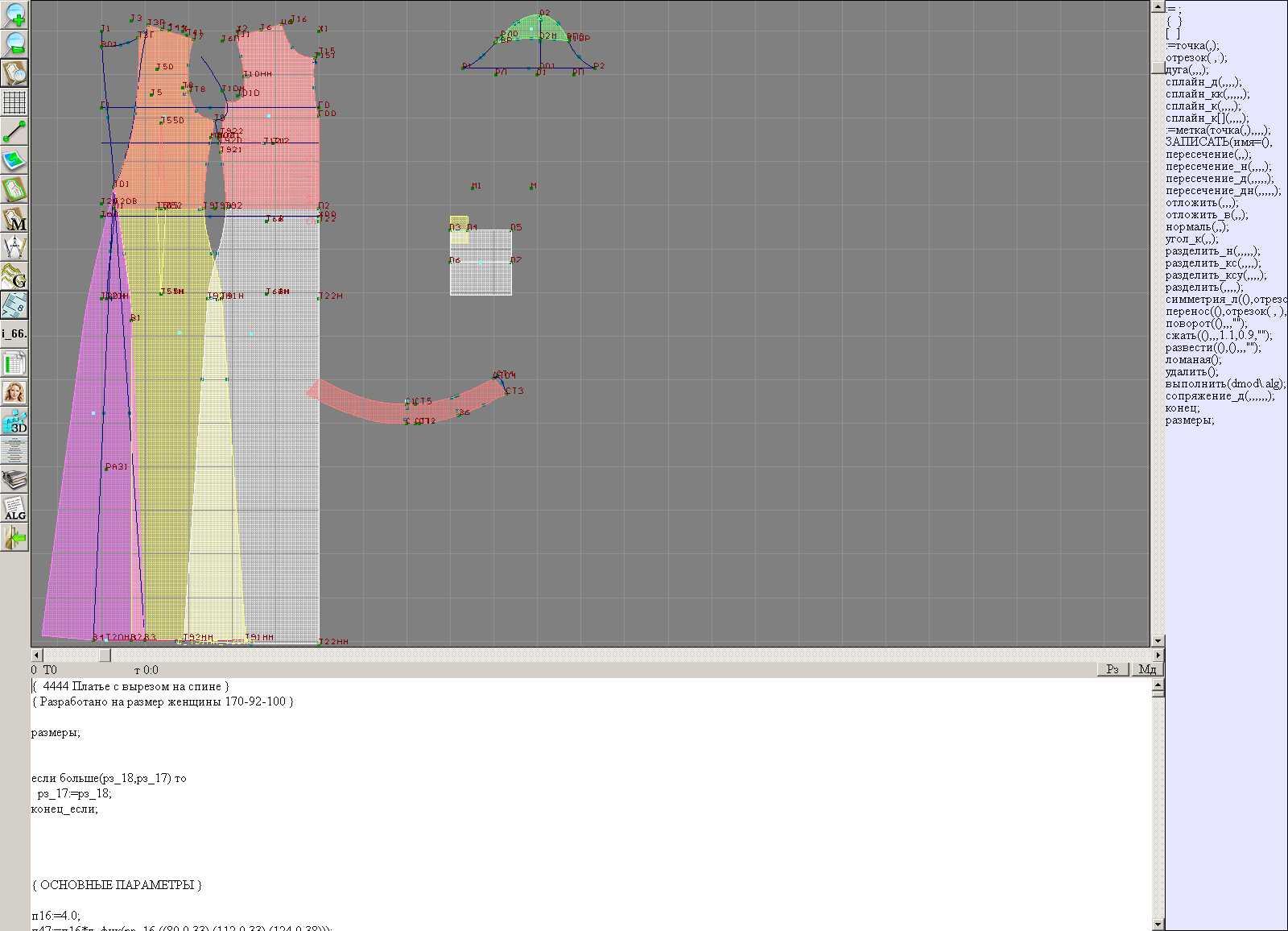The height and width of the screenshot is (931, 1288).
Task: Insert 'пересечение(,,);' command from list
Action: click(x=1208, y=155)
